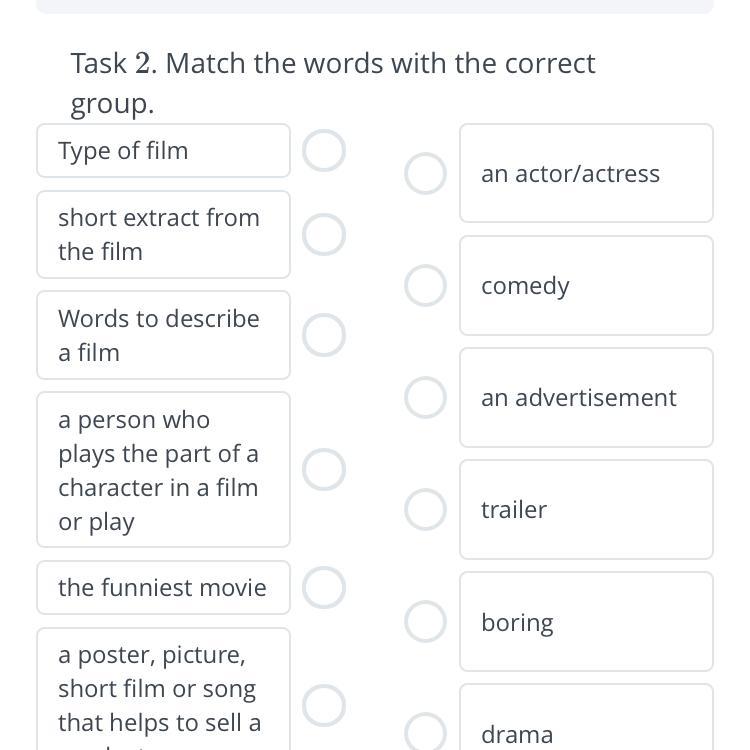Select the radio next to 'the funniest movie'
The height and width of the screenshot is (750, 750).
click(x=324, y=587)
